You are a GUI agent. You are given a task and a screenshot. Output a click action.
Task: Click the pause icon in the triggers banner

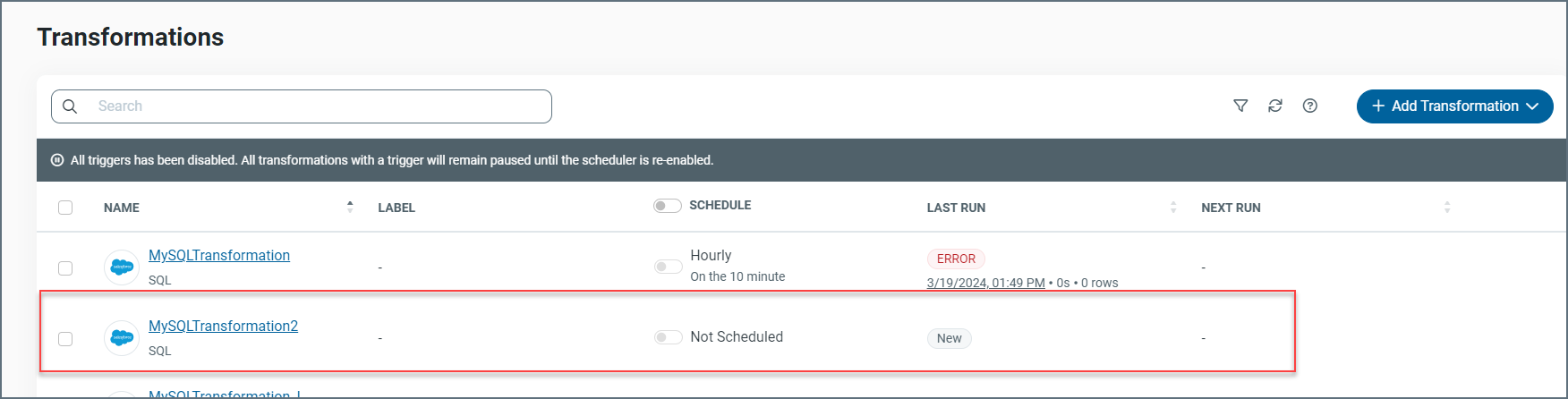tap(57, 160)
